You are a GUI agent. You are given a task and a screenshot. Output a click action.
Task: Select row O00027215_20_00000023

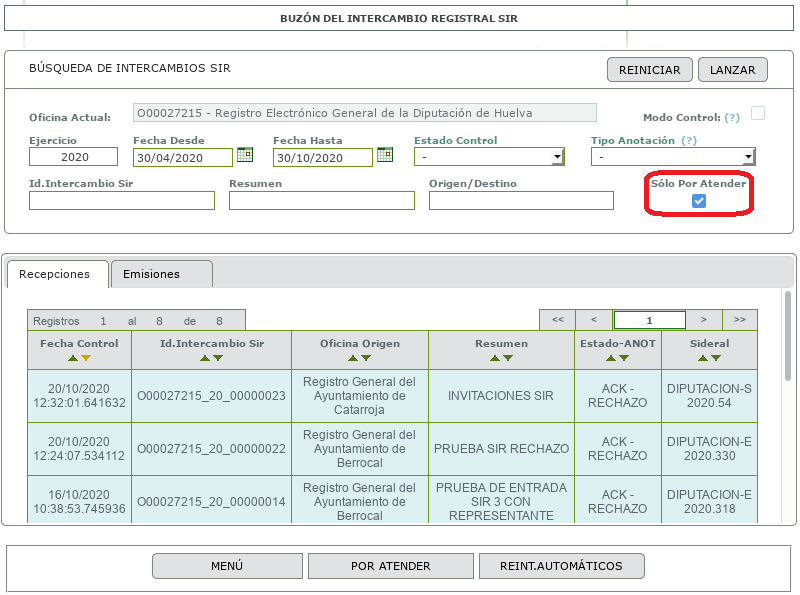pos(392,396)
